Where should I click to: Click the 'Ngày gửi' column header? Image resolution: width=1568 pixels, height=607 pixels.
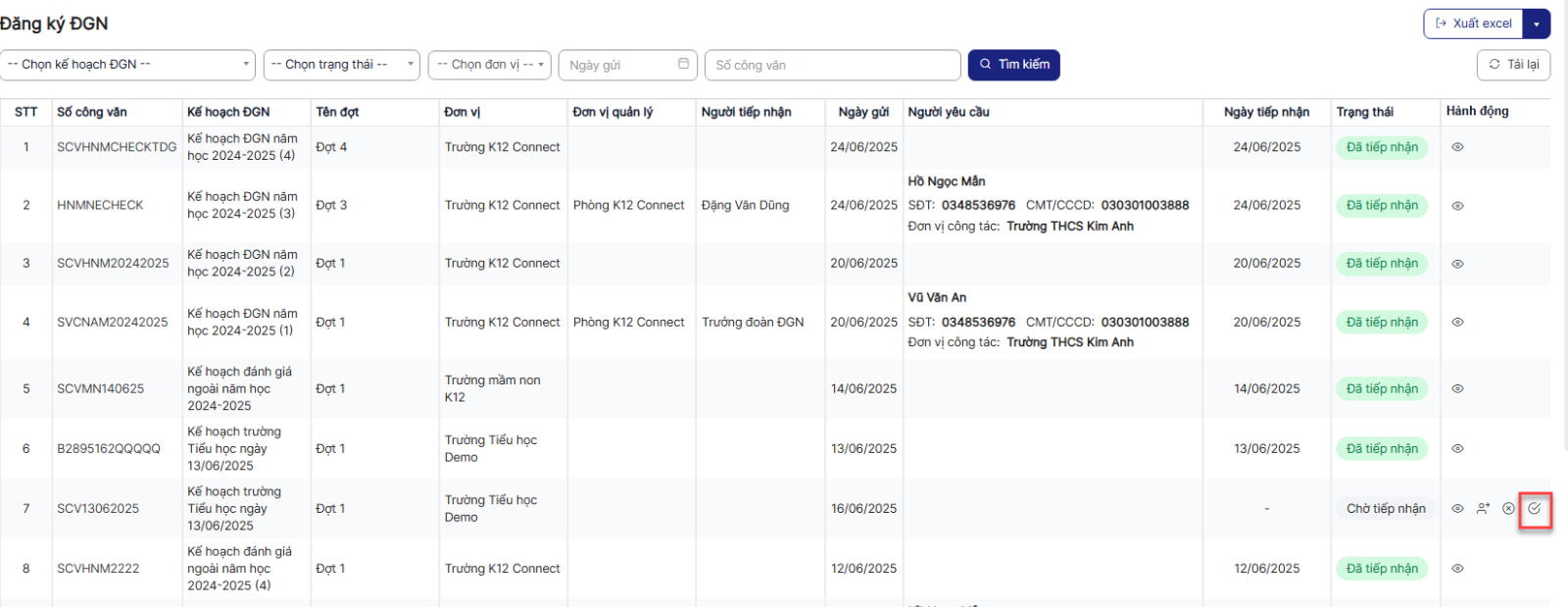(862, 112)
